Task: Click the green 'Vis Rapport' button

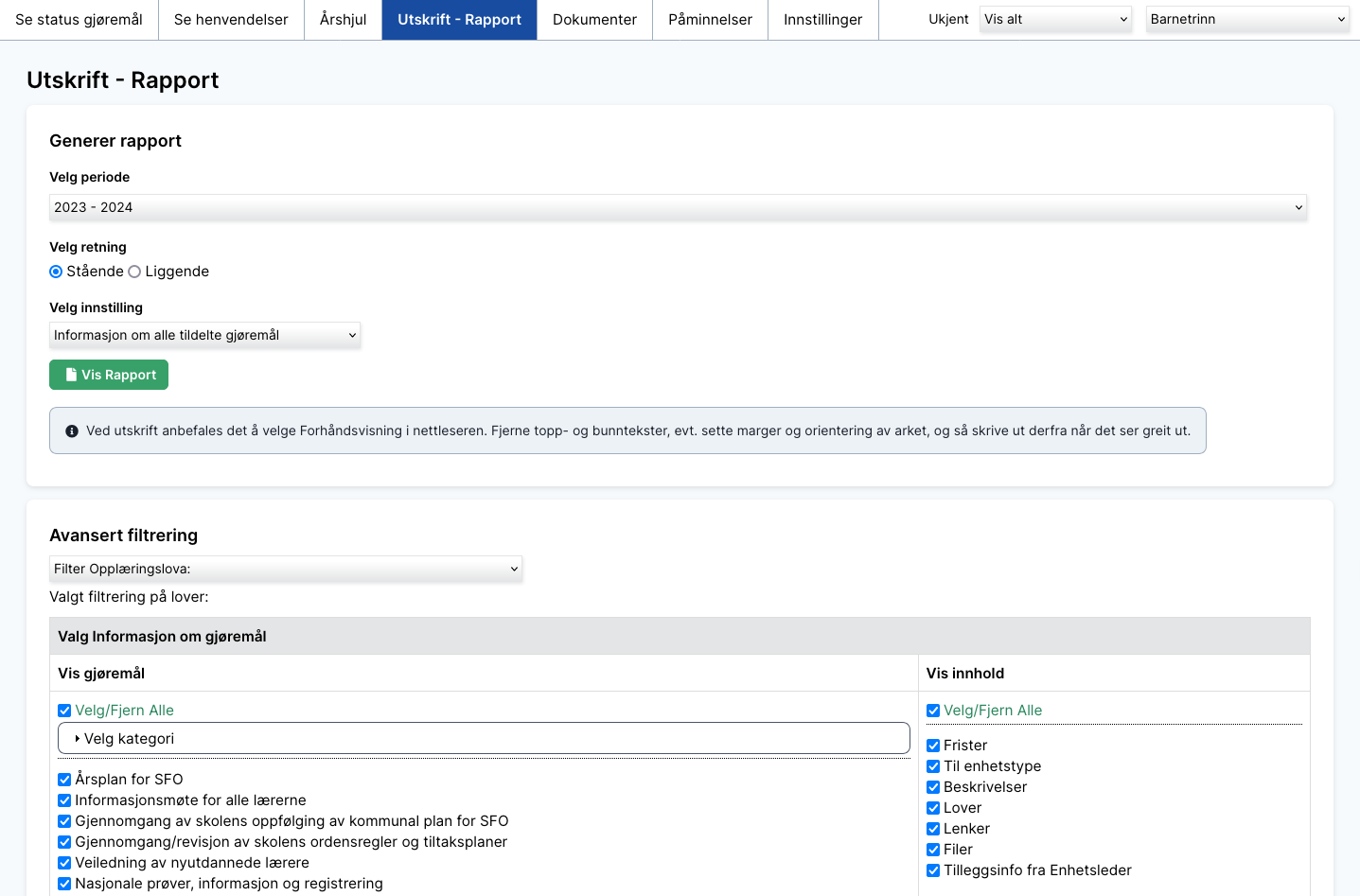Action: coord(109,375)
